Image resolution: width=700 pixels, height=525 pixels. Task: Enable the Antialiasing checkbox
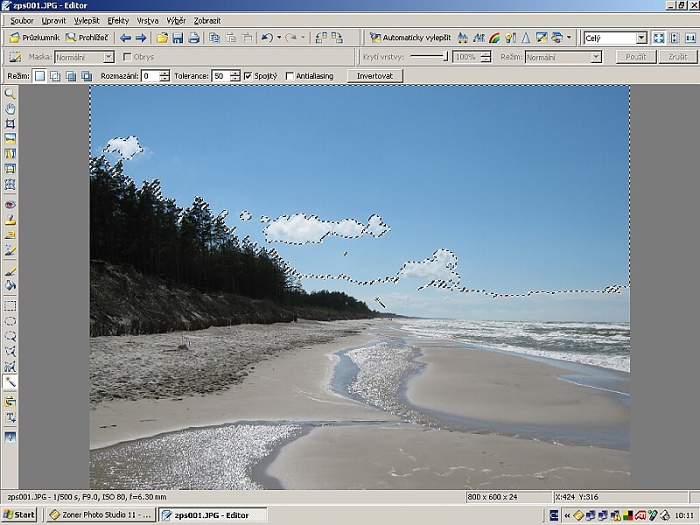(290, 76)
